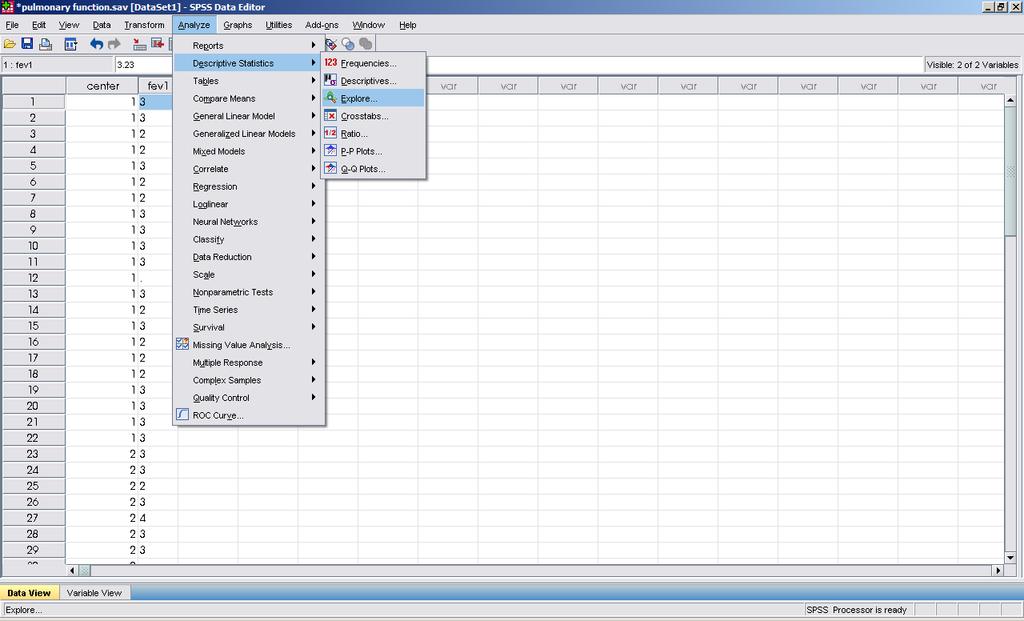Select the Data View tab
This screenshot has width=1024, height=621.
[x=29, y=593]
